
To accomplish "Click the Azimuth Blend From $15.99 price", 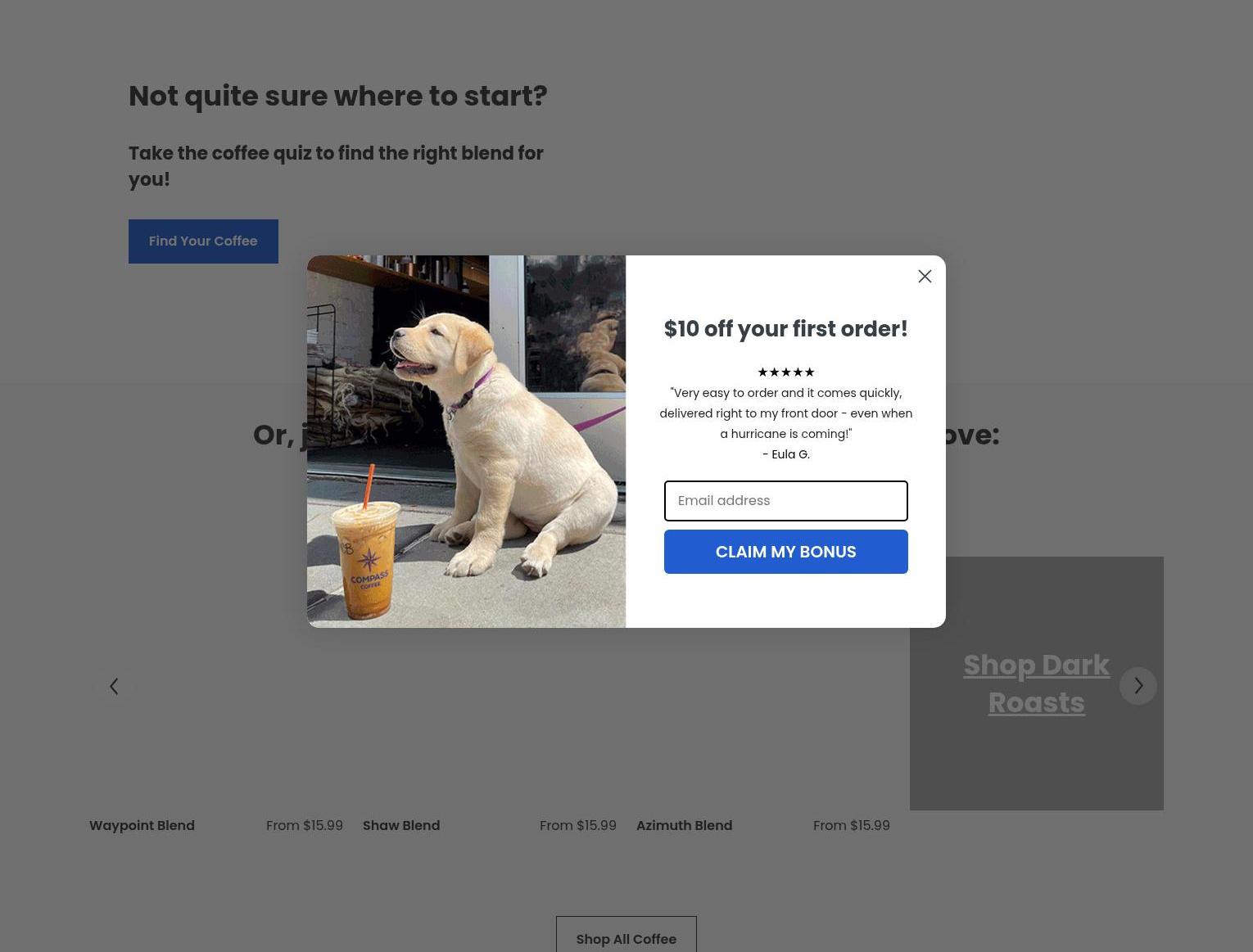I will [x=852, y=825].
